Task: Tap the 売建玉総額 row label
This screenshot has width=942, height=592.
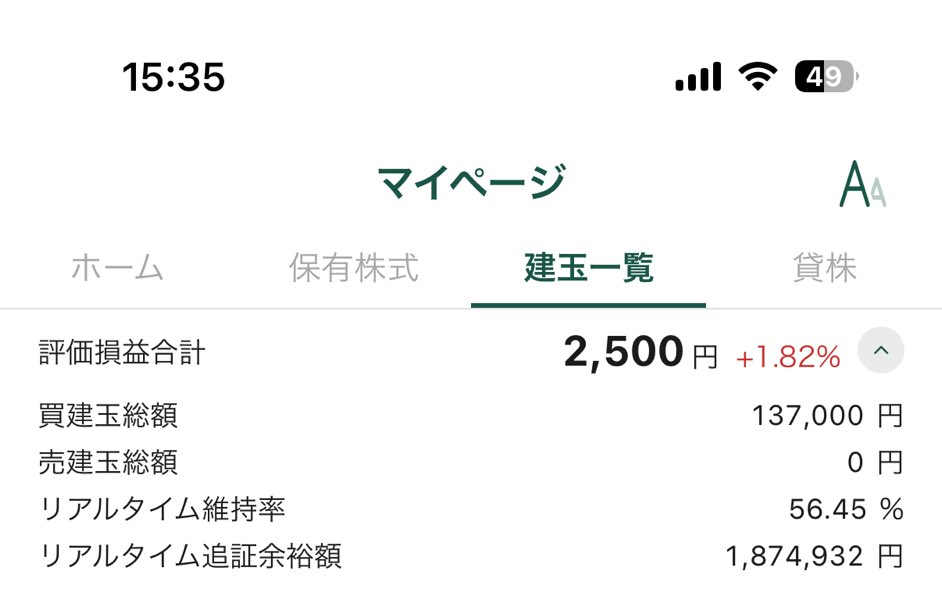Action: coord(108,462)
